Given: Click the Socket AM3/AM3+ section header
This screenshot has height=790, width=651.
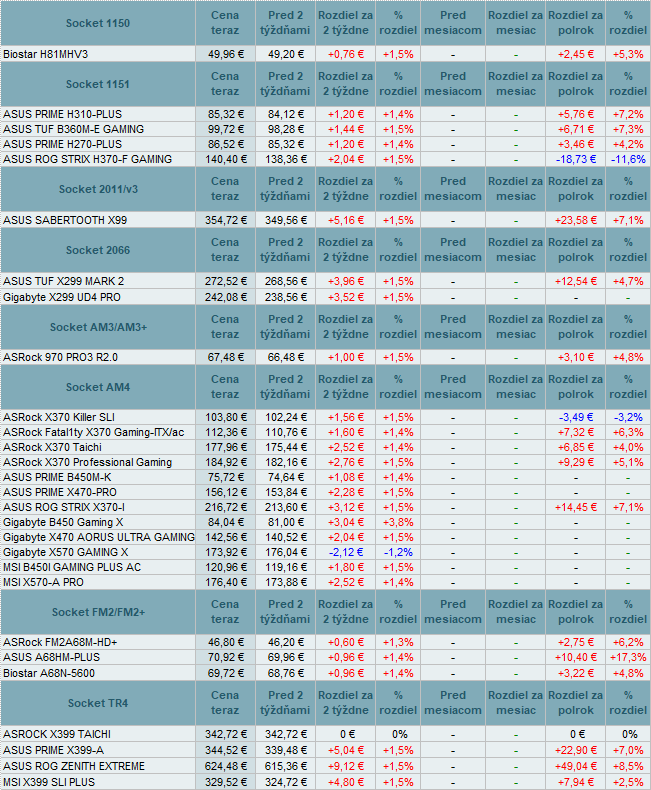Looking at the screenshot, I should (x=98, y=327).
